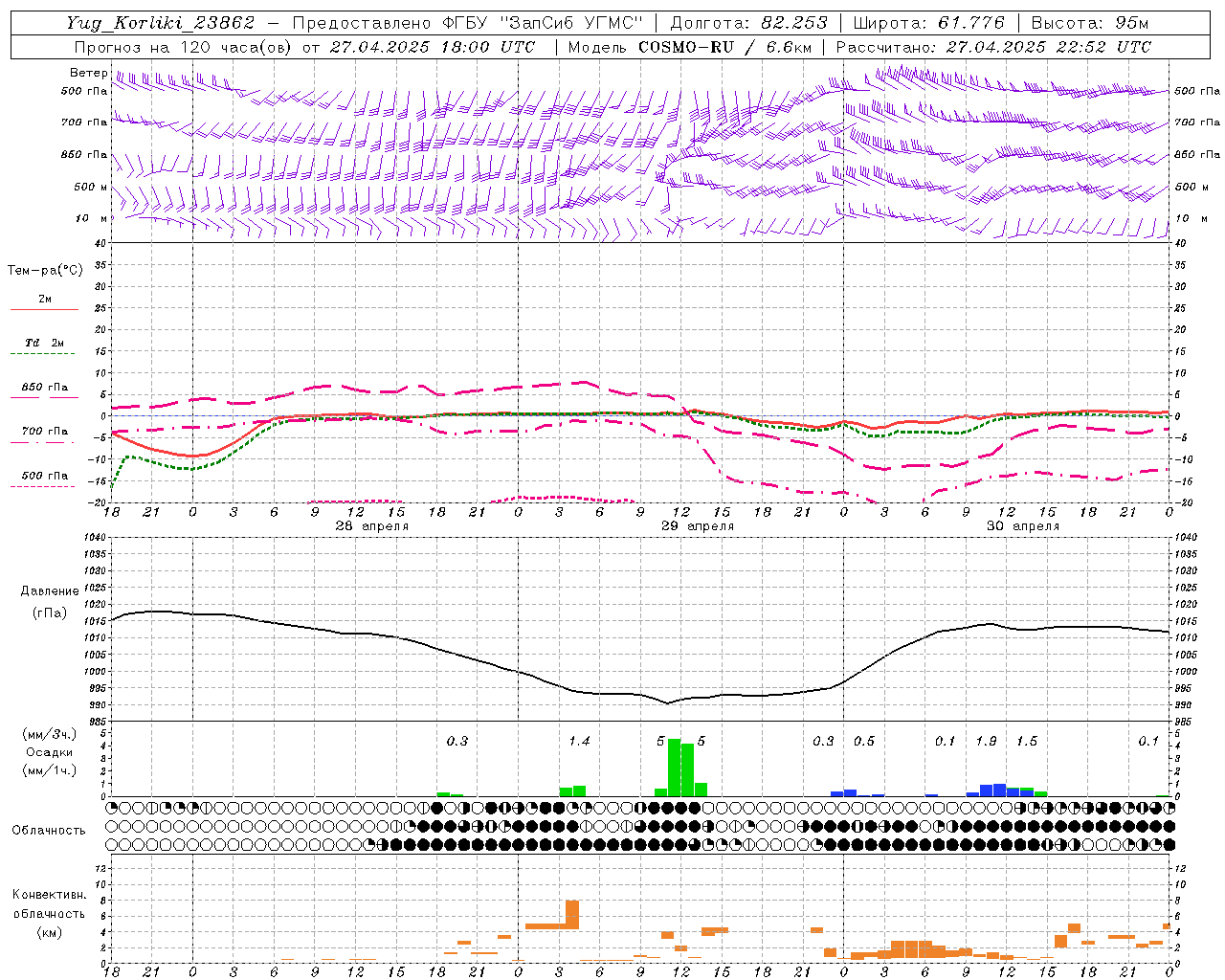
Task: Select the Осадки precipitation label
Action: [50, 752]
